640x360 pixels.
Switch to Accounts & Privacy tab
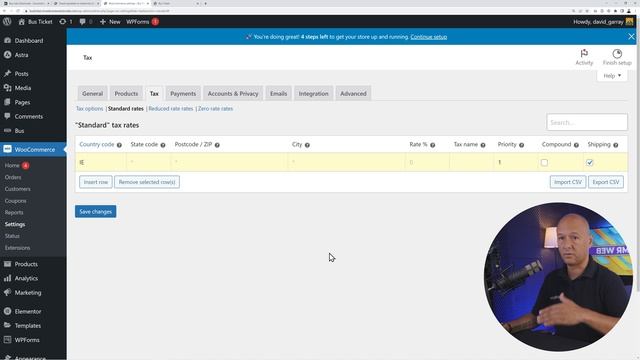tap(233, 93)
